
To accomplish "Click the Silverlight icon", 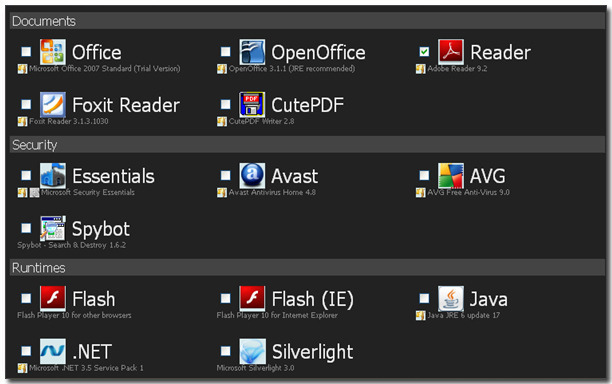I will click(x=252, y=351).
